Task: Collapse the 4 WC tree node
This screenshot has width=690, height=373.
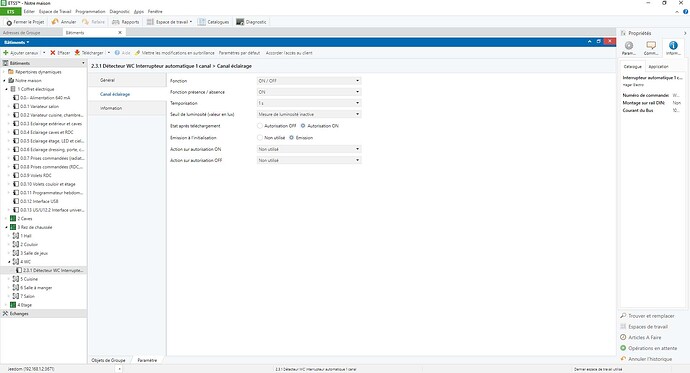Action: point(9,262)
